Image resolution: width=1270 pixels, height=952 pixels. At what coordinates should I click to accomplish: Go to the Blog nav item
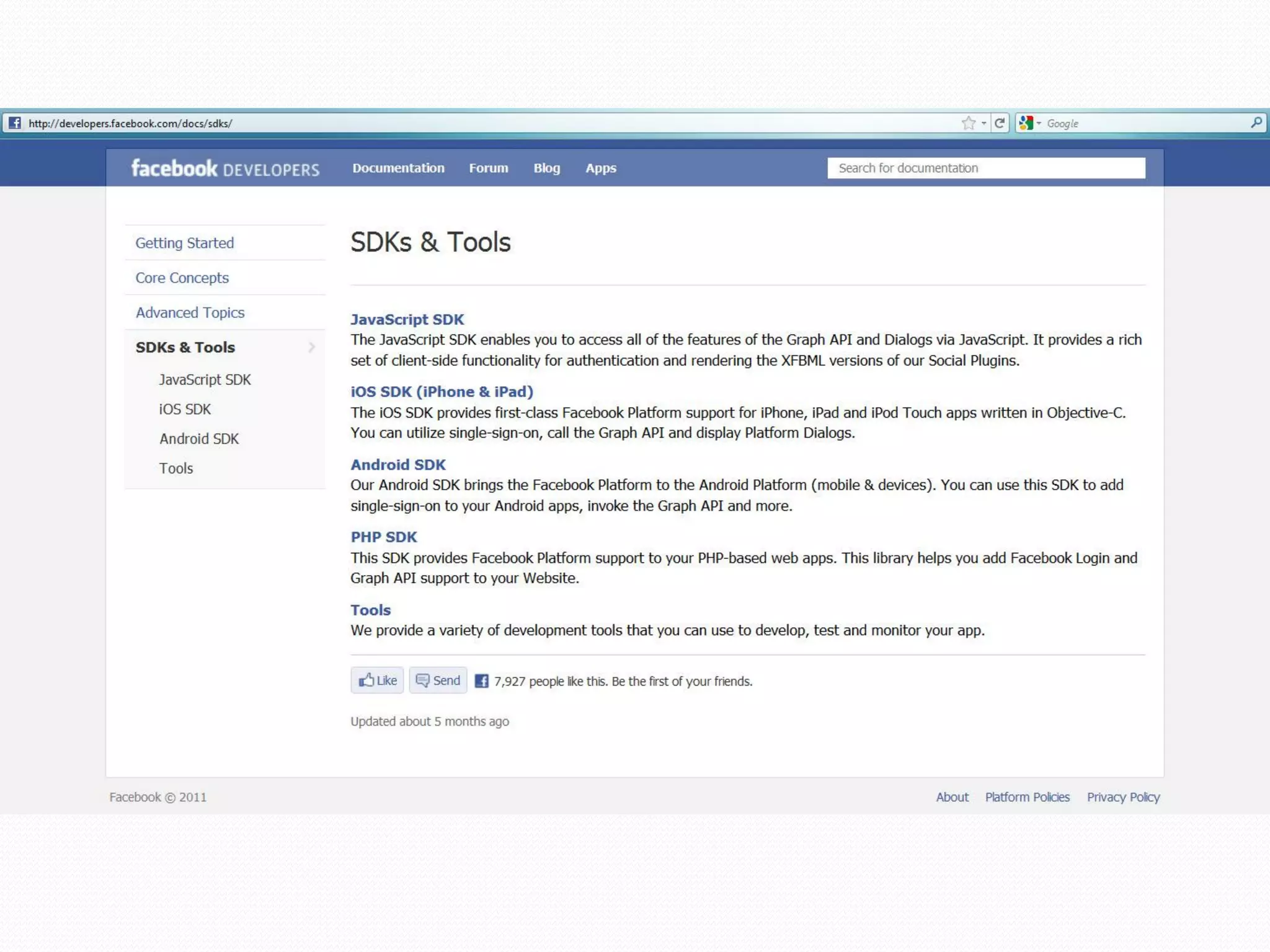546,168
